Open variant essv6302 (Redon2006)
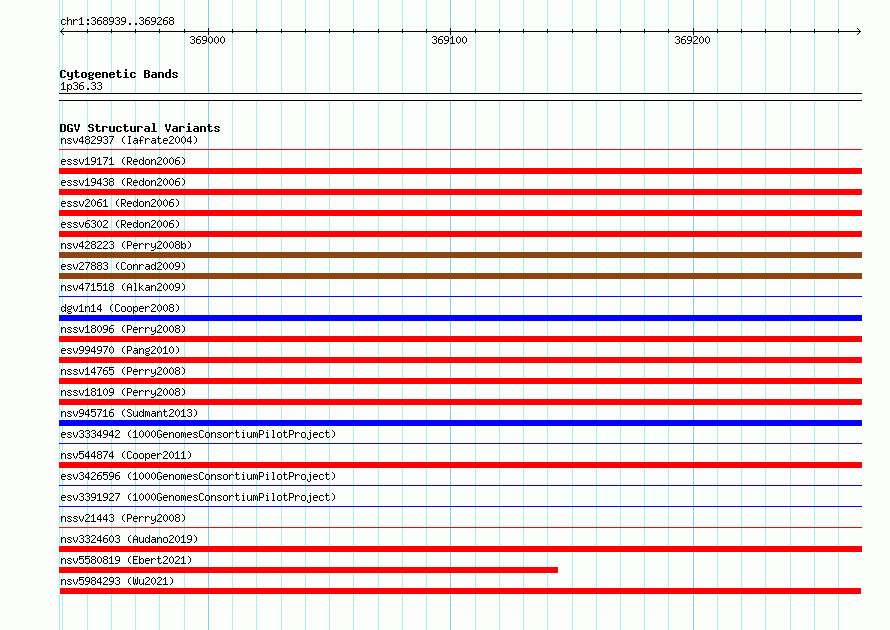 pos(120,224)
